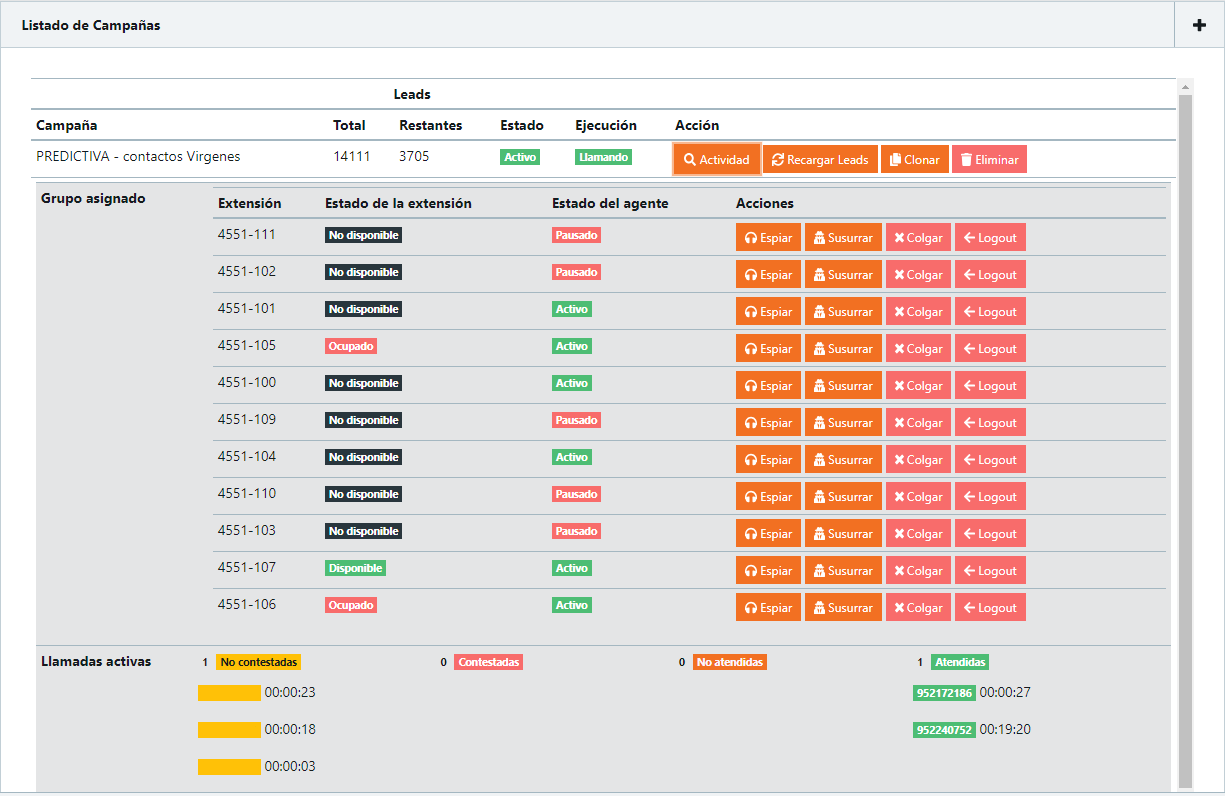This screenshot has width=1225, height=796.
Task: Clone the campaign with Clonar
Action: click(914, 160)
